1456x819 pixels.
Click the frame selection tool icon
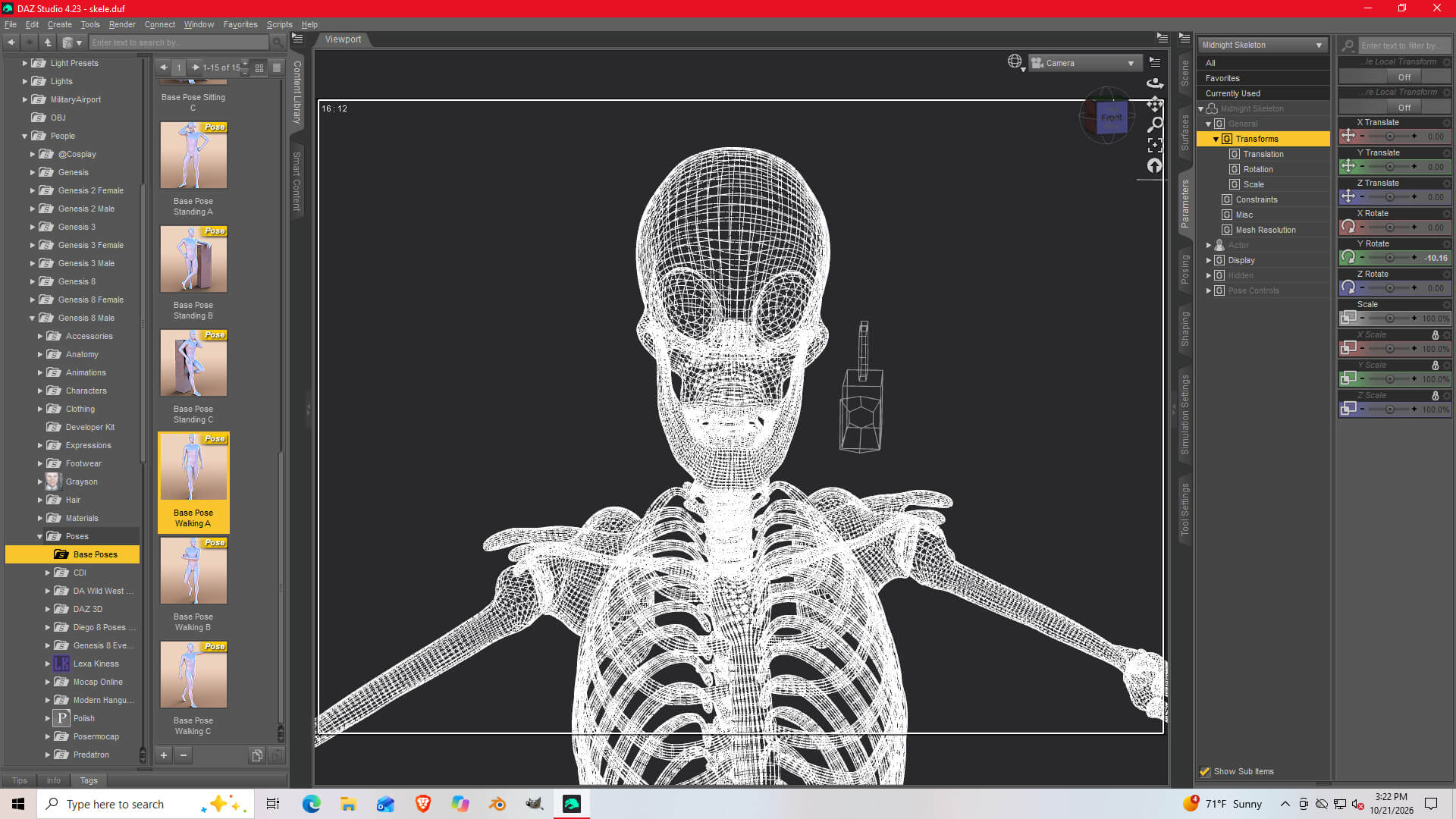(x=1154, y=145)
